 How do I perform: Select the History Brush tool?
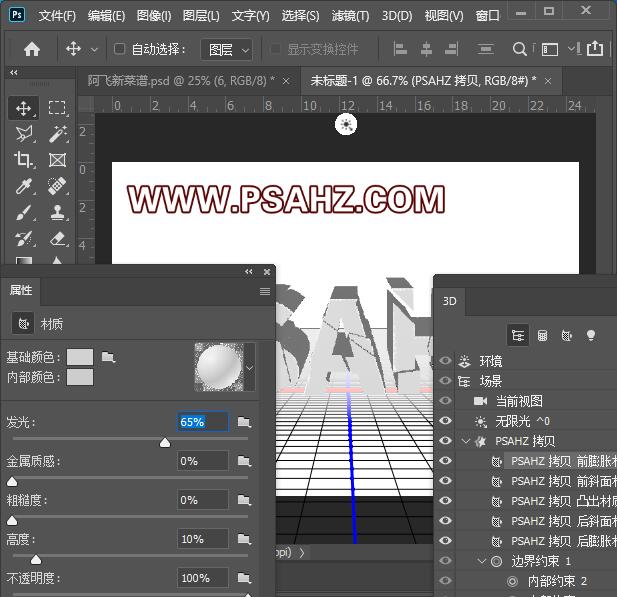pos(24,238)
